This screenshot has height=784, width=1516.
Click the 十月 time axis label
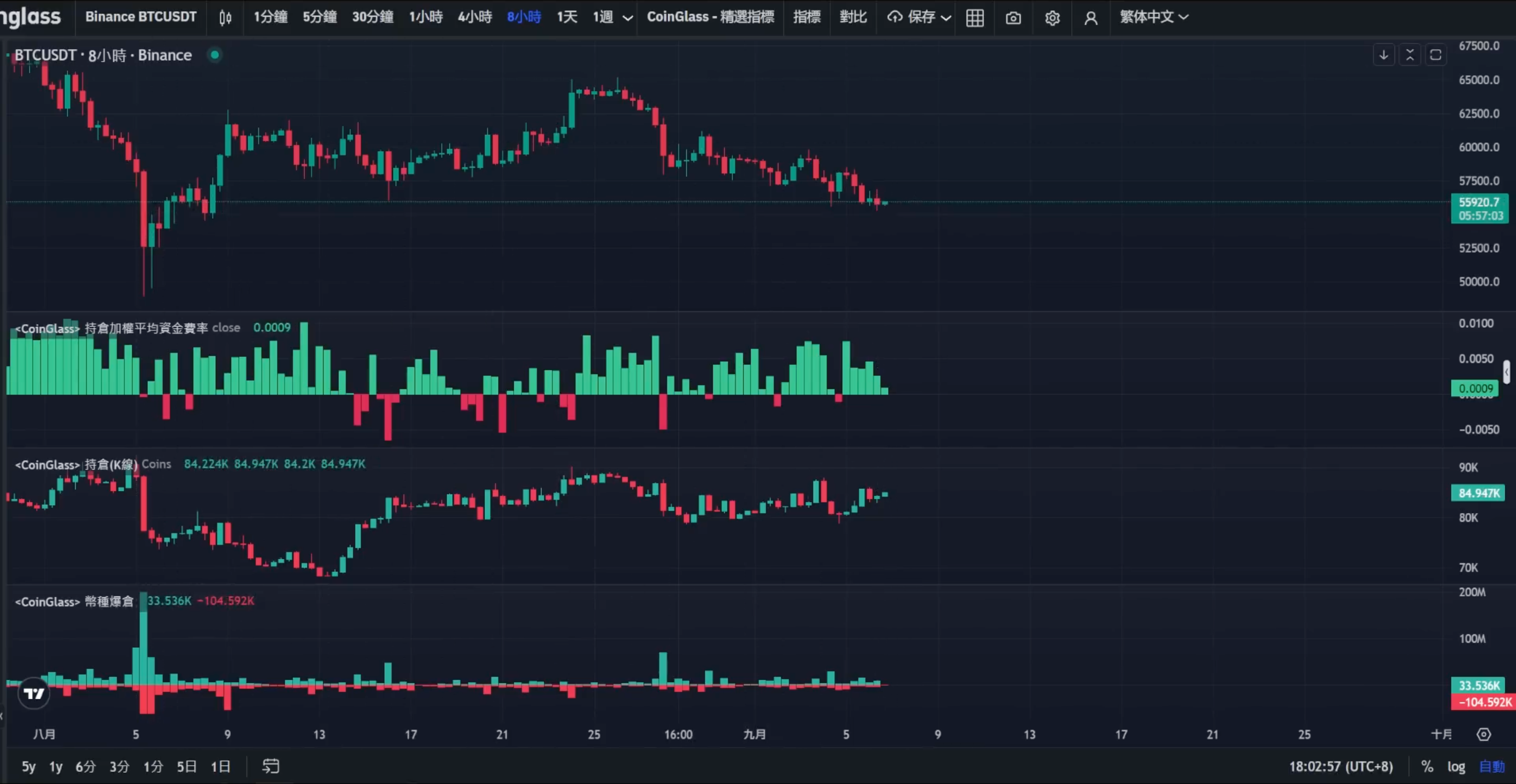[x=1441, y=734]
